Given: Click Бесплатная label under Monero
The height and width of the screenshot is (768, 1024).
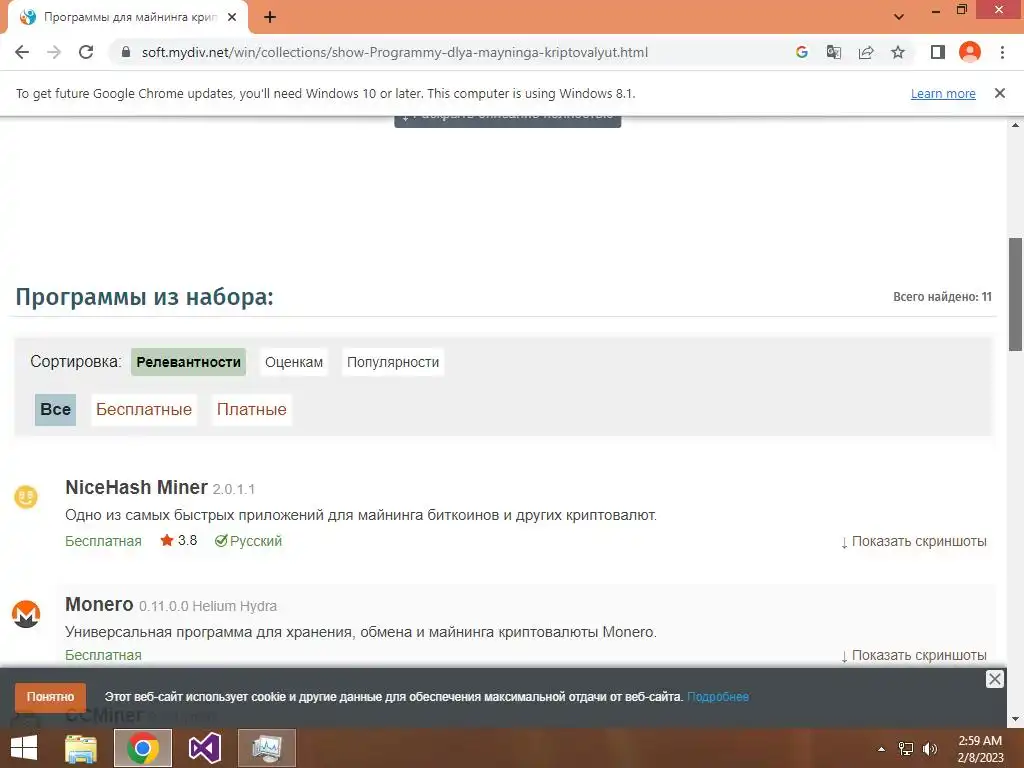Looking at the screenshot, I should [x=103, y=655].
